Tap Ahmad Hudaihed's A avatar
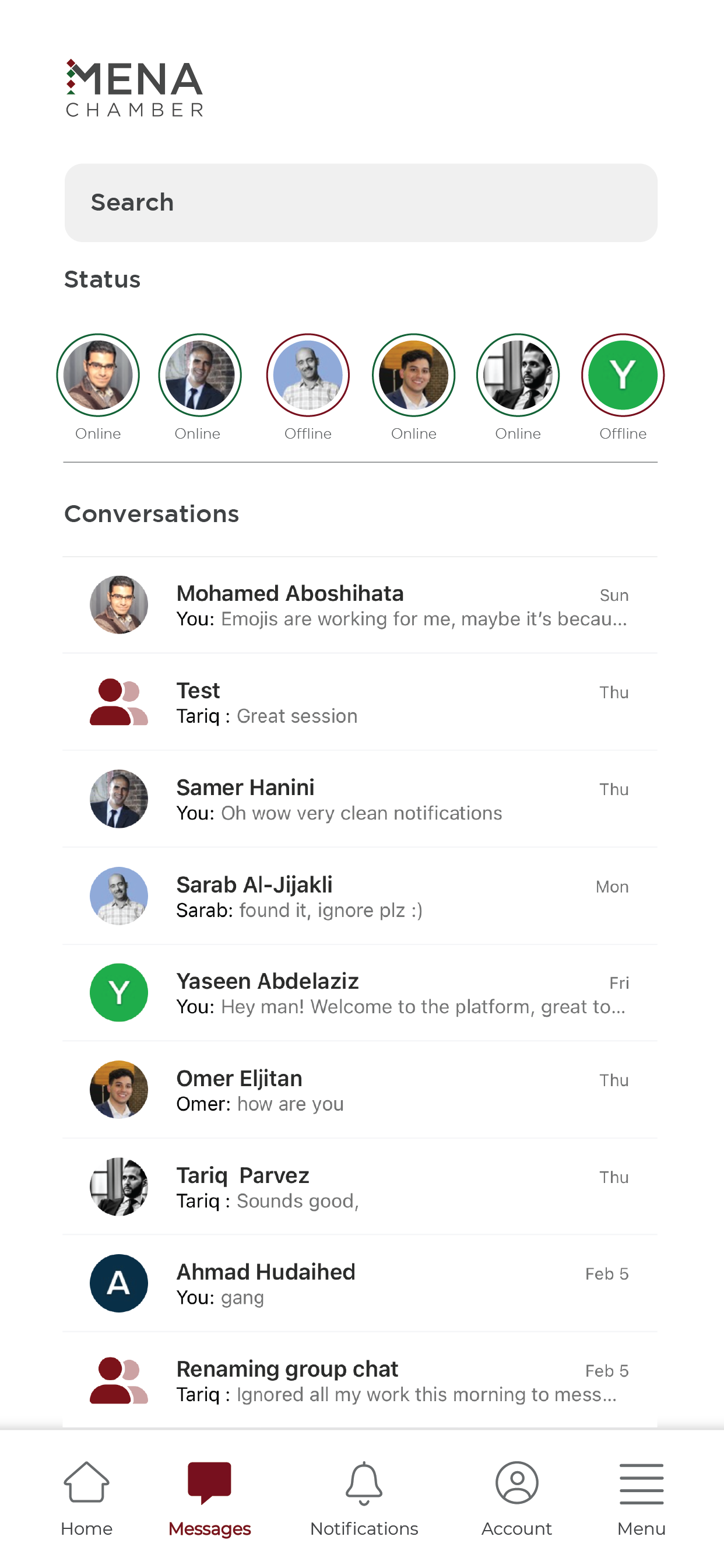 coord(119,1283)
